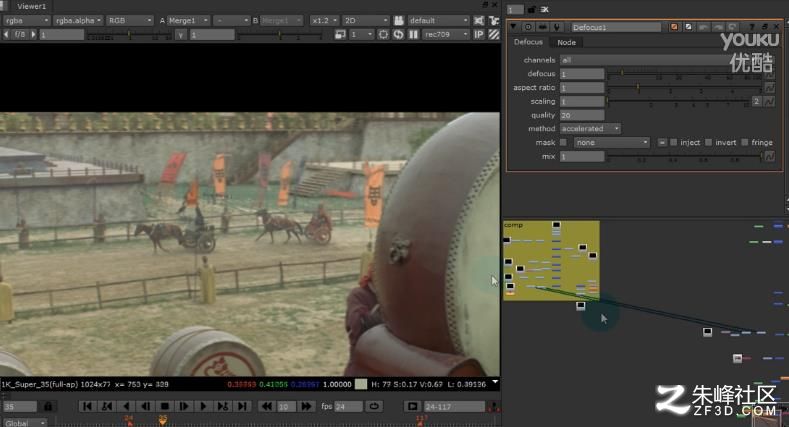Click the Defocus1 node name field
789x427 pixels.
(615, 27)
